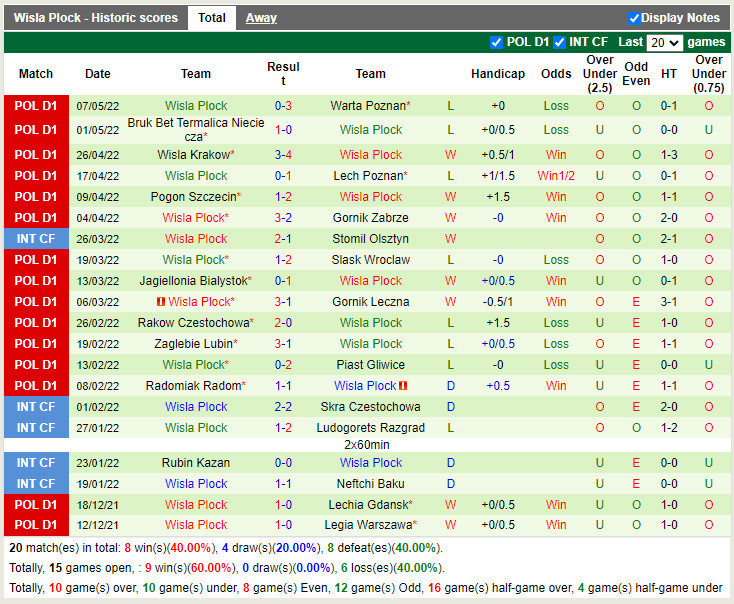Select the POL D1 label for 07/05/22
The width and height of the screenshot is (734, 604).
[x=36, y=106]
